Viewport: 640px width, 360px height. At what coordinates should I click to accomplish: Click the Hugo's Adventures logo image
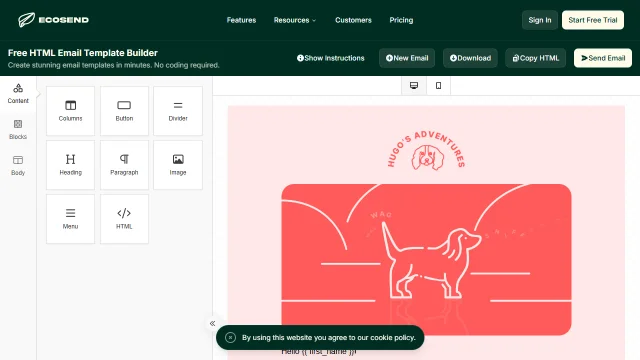[x=426, y=151]
